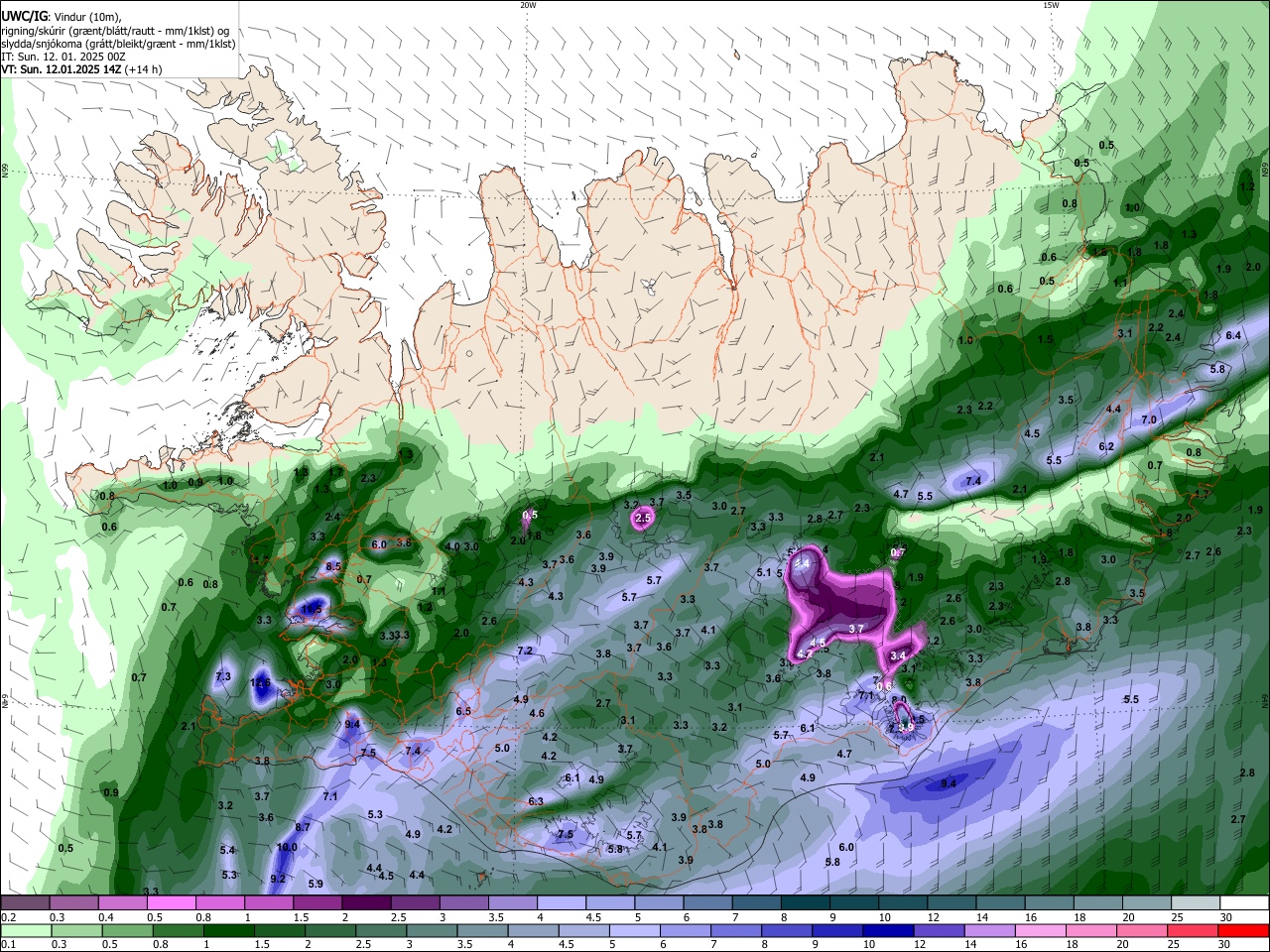Image resolution: width=1270 pixels, height=952 pixels.
Task: Click the '20W' longitude label
Action: [528, 5]
